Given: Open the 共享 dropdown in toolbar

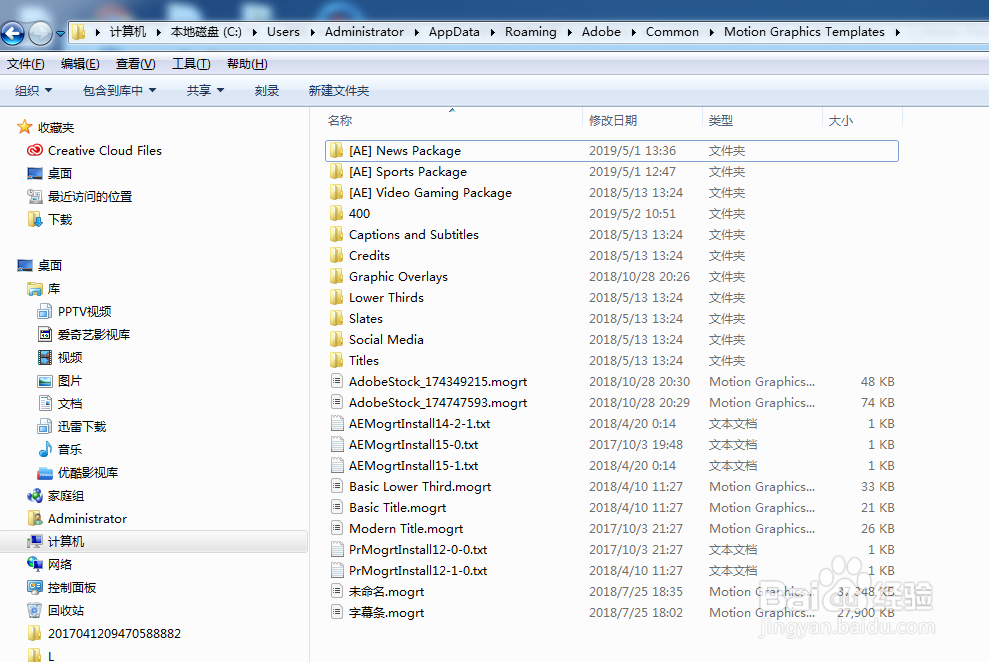Looking at the screenshot, I should (205, 91).
